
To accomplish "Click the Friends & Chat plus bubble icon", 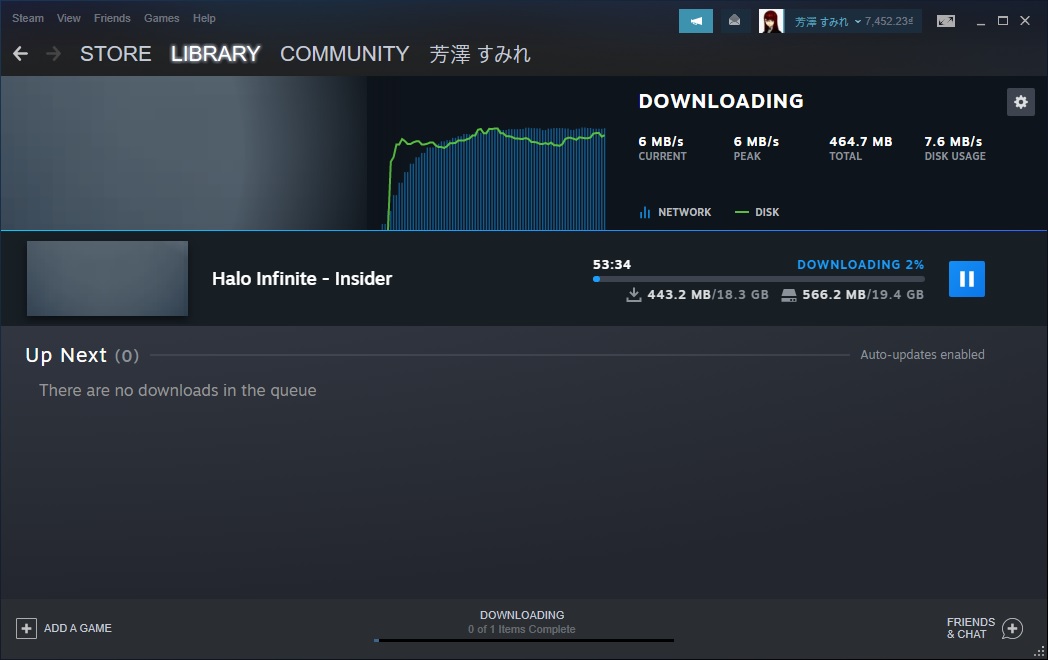I will pyautogui.click(x=1013, y=628).
